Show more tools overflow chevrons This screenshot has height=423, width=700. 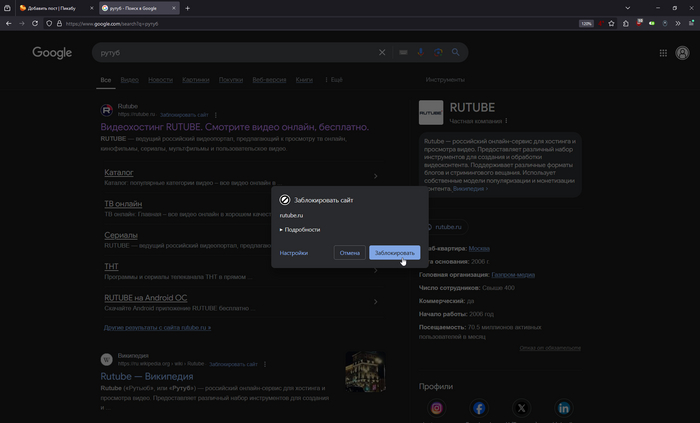click(x=678, y=23)
